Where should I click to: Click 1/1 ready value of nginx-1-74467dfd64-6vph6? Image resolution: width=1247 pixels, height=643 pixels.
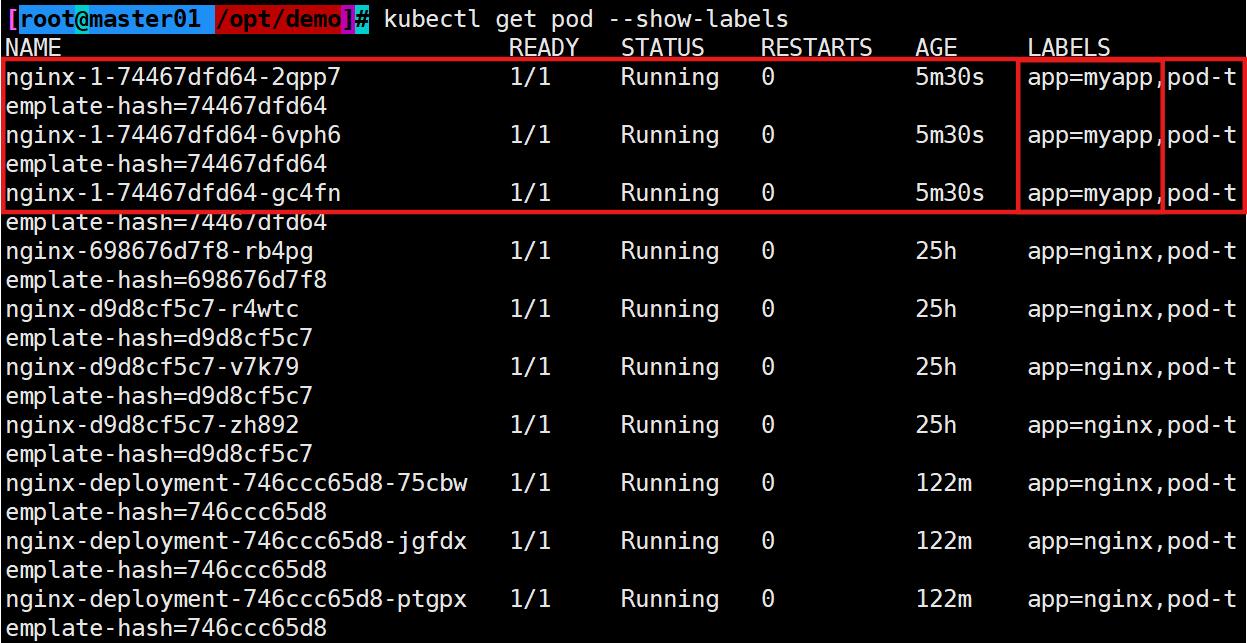(530, 135)
